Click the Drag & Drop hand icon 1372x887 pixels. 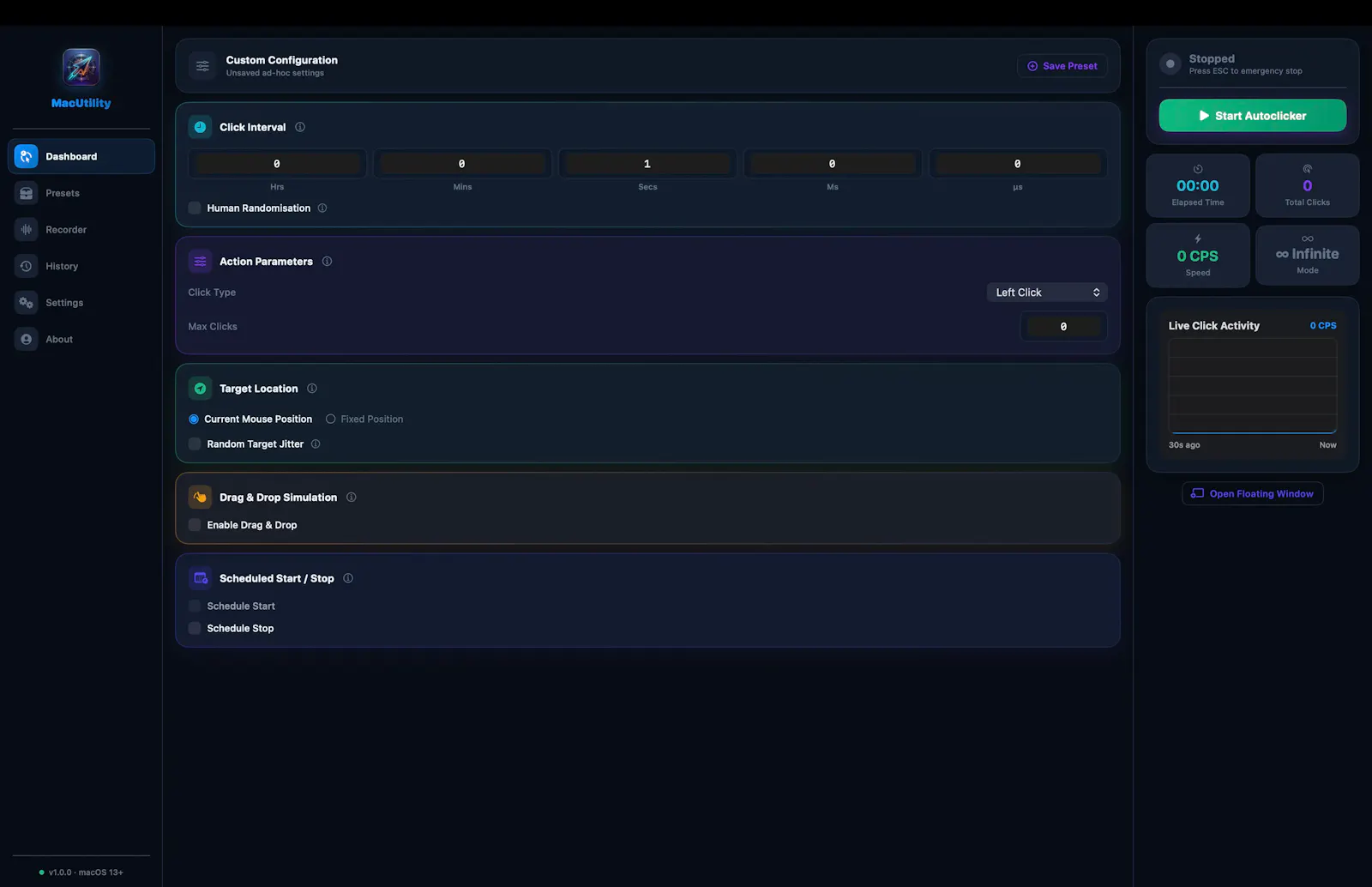[x=200, y=498]
